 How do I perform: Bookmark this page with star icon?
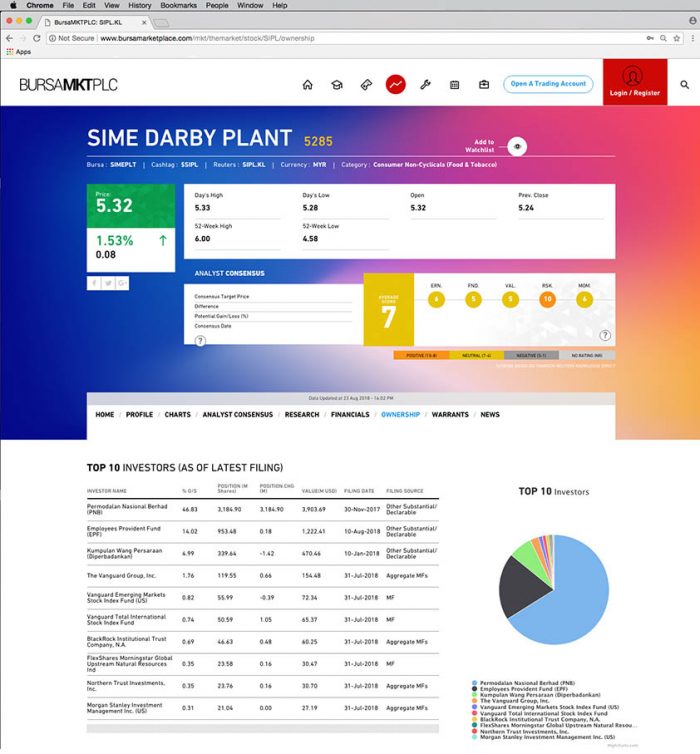tap(666, 38)
